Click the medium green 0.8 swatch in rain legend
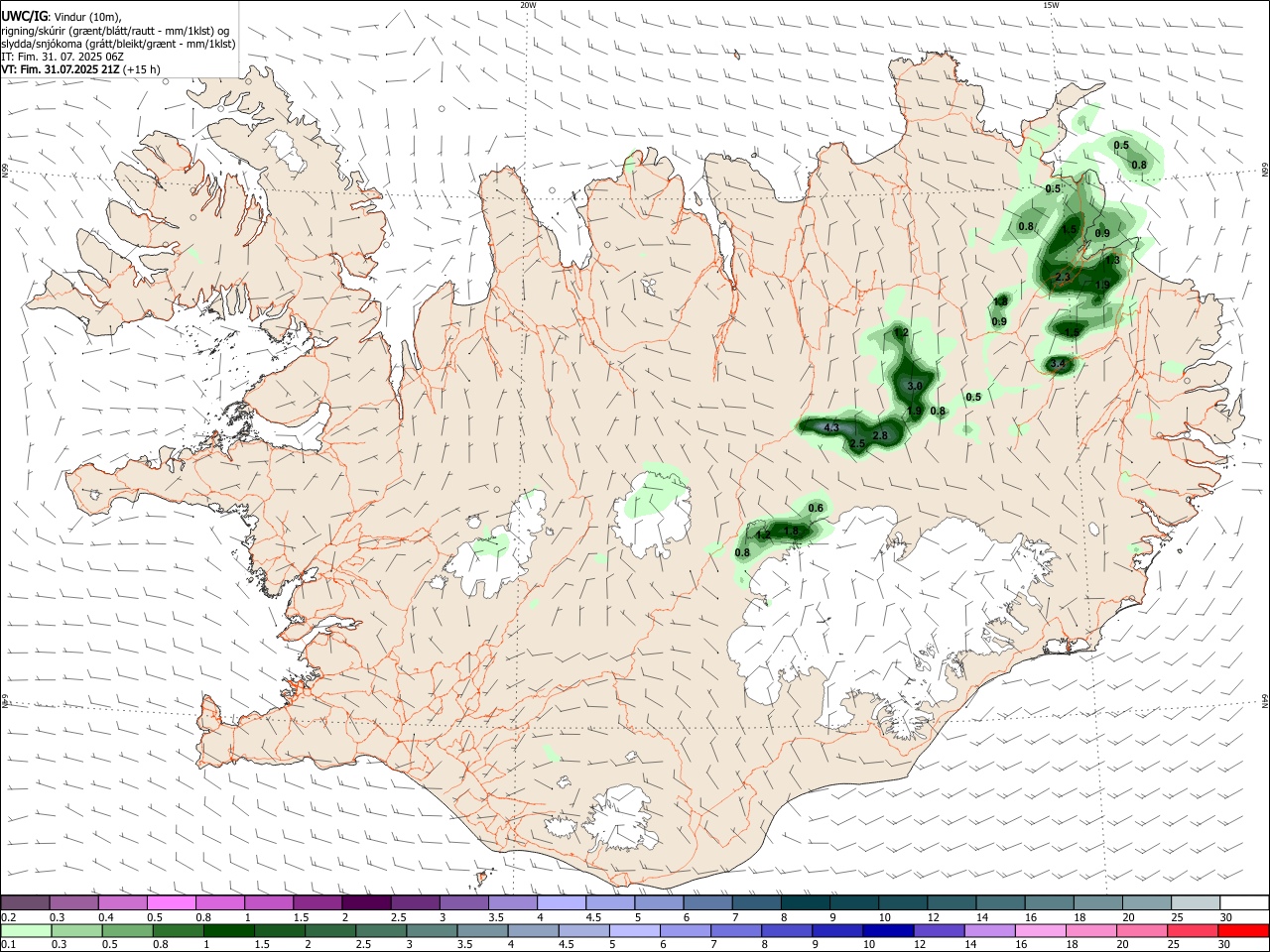 click(x=179, y=931)
